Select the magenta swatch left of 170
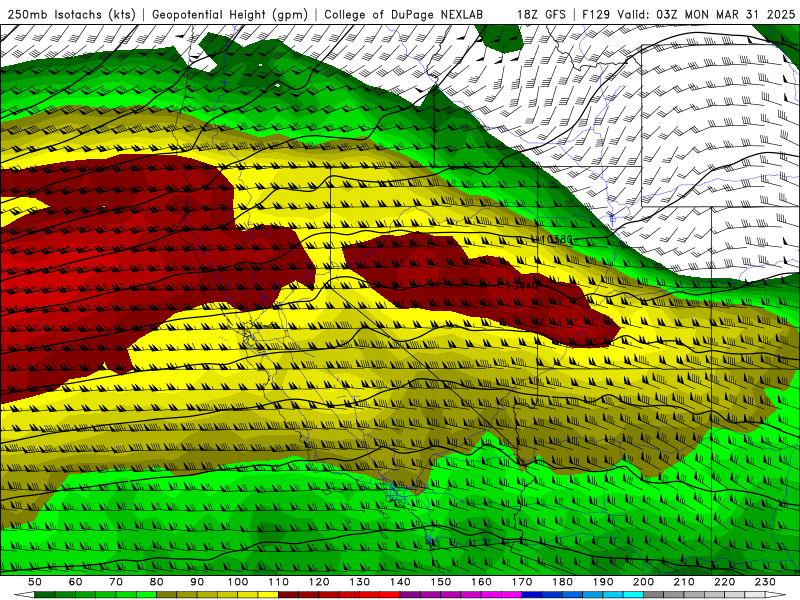The image size is (800, 600). click(x=511, y=595)
